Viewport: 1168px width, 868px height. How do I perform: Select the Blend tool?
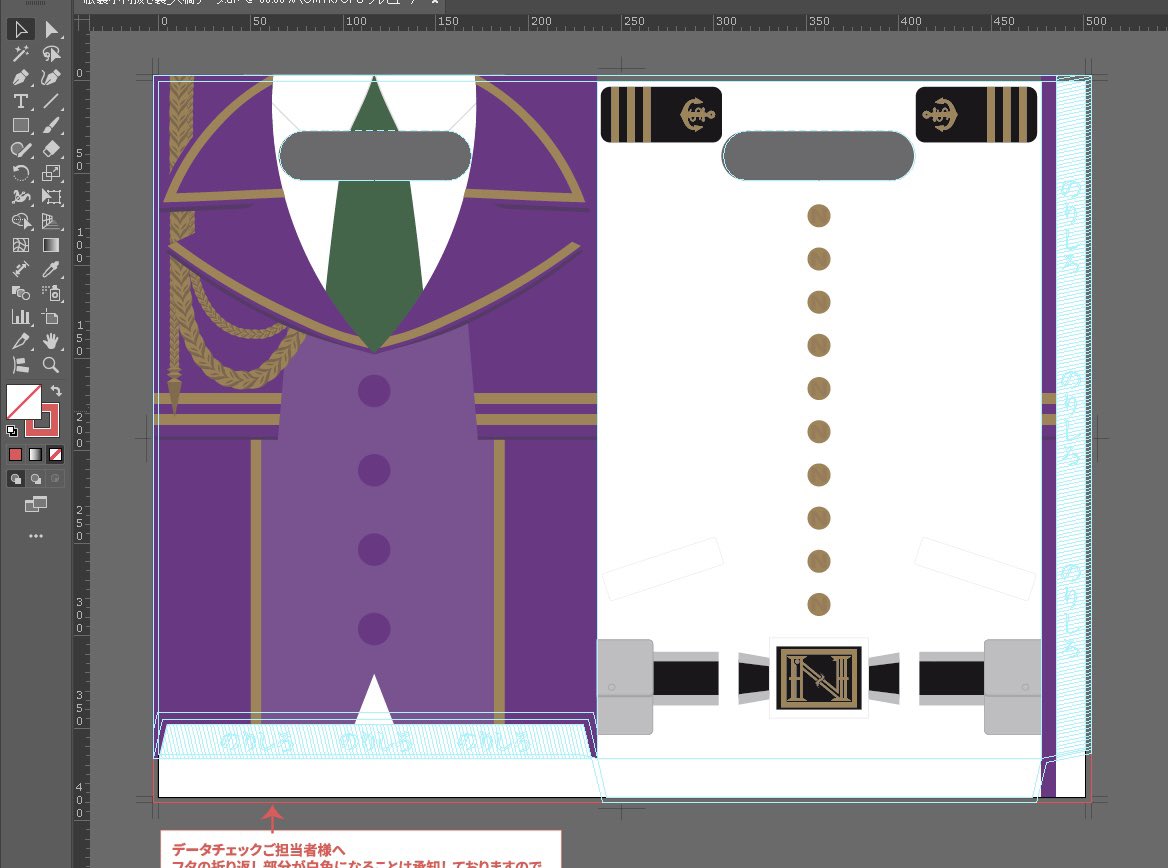pos(21,293)
